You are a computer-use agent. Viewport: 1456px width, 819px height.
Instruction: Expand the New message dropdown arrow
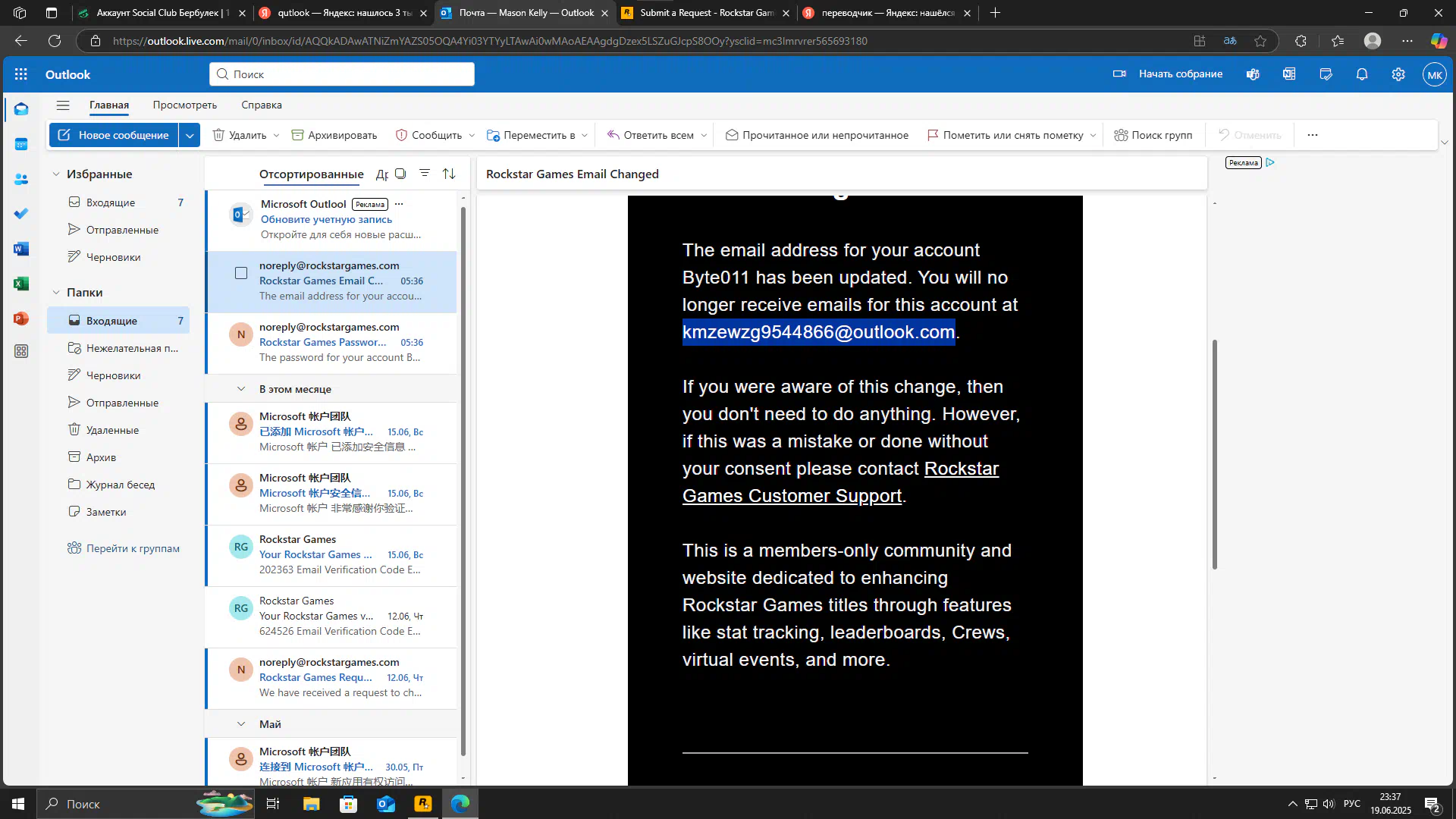pyautogui.click(x=190, y=135)
